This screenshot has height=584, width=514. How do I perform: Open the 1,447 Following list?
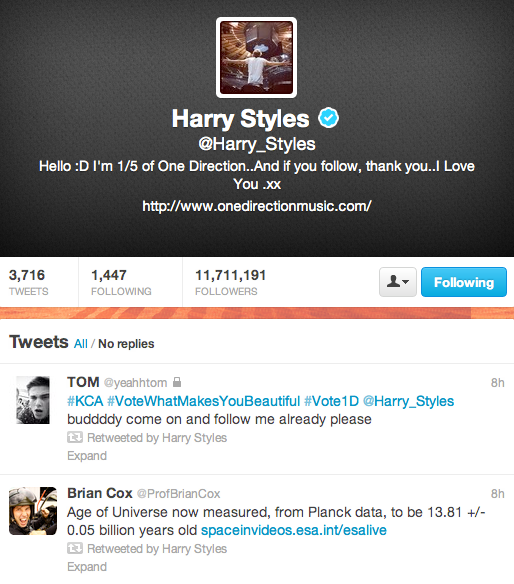[x=121, y=282]
